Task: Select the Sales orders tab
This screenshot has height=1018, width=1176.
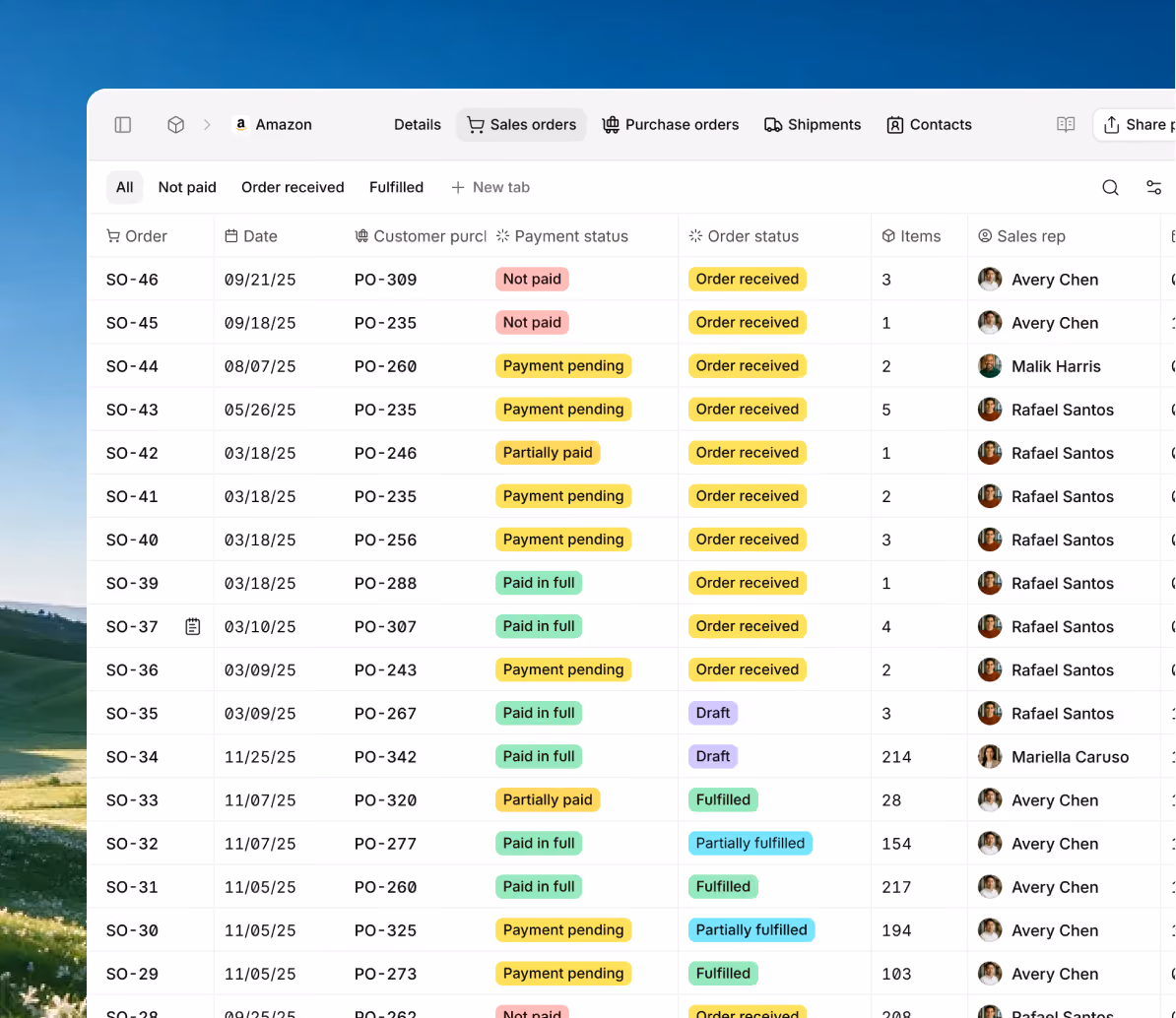Action: pyautogui.click(x=521, y=124)
